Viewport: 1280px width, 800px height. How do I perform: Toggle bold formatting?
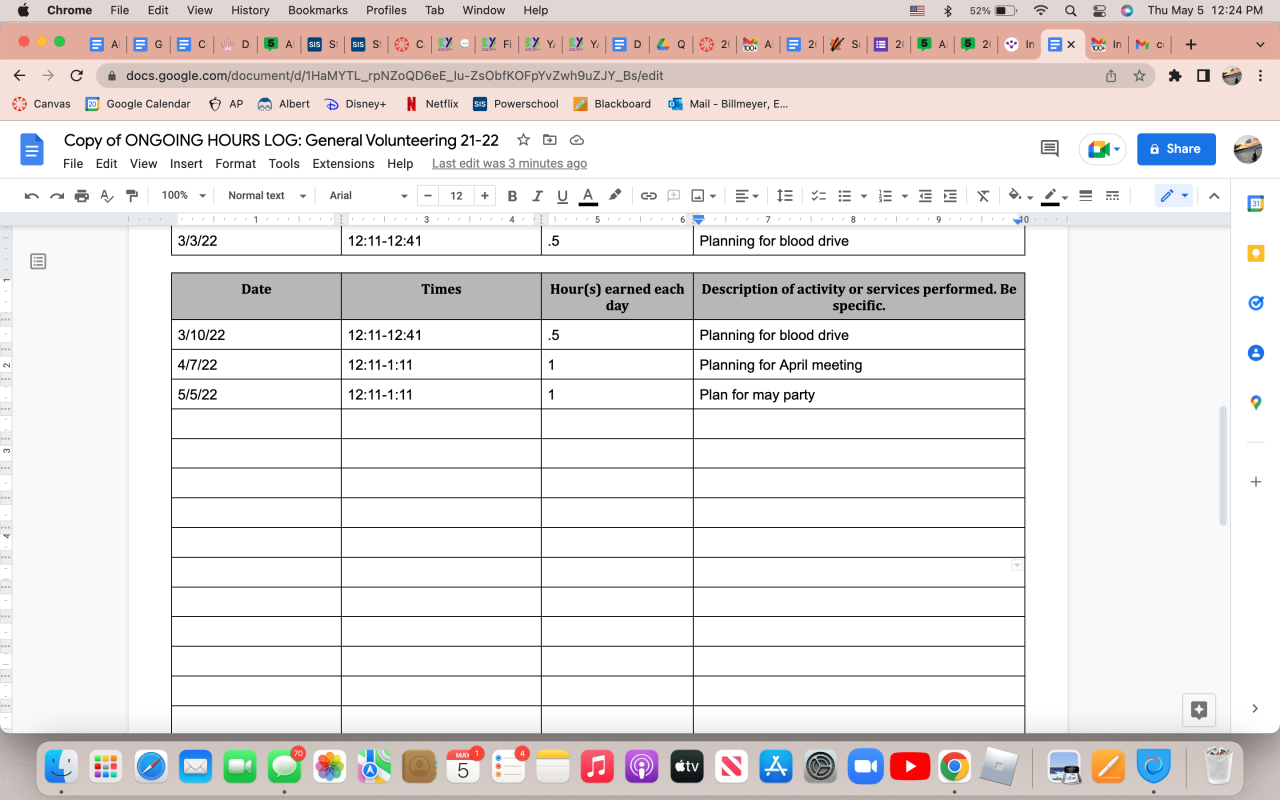[512, 196]
